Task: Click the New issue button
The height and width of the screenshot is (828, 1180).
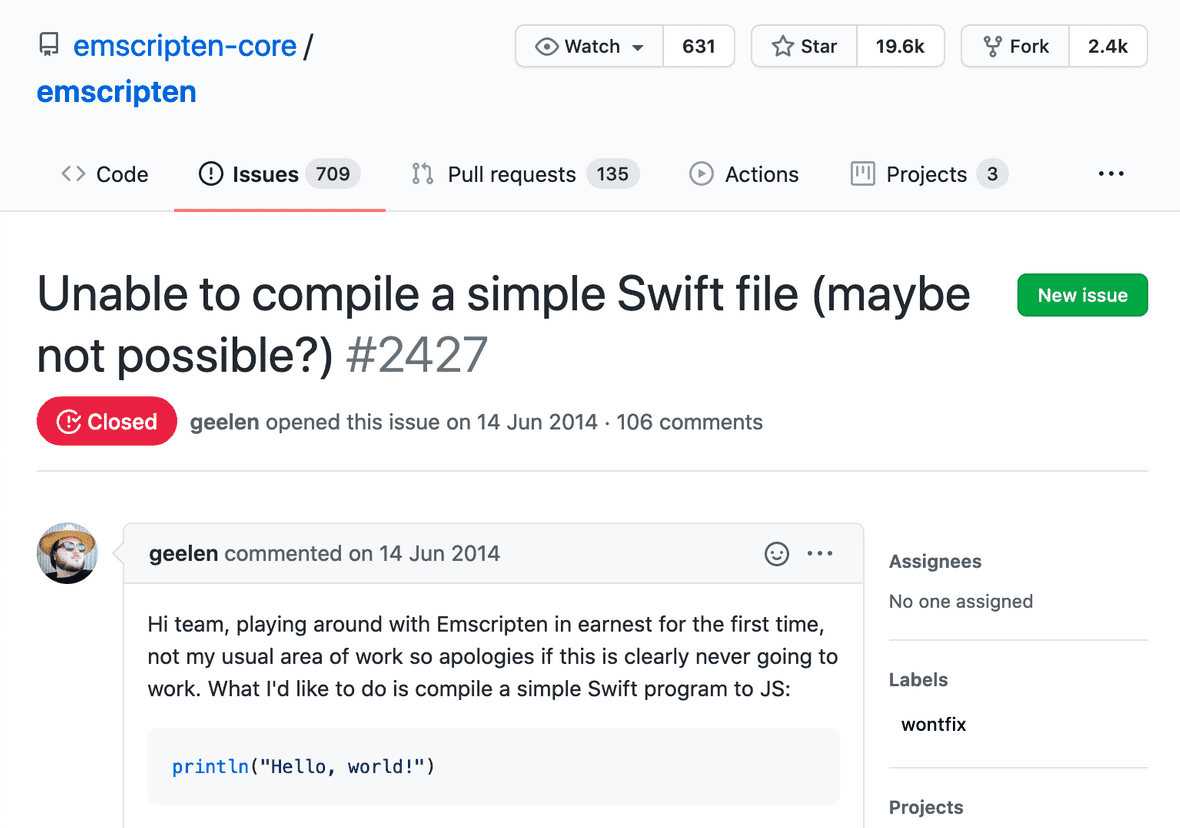Action: tap(1082, 295)
